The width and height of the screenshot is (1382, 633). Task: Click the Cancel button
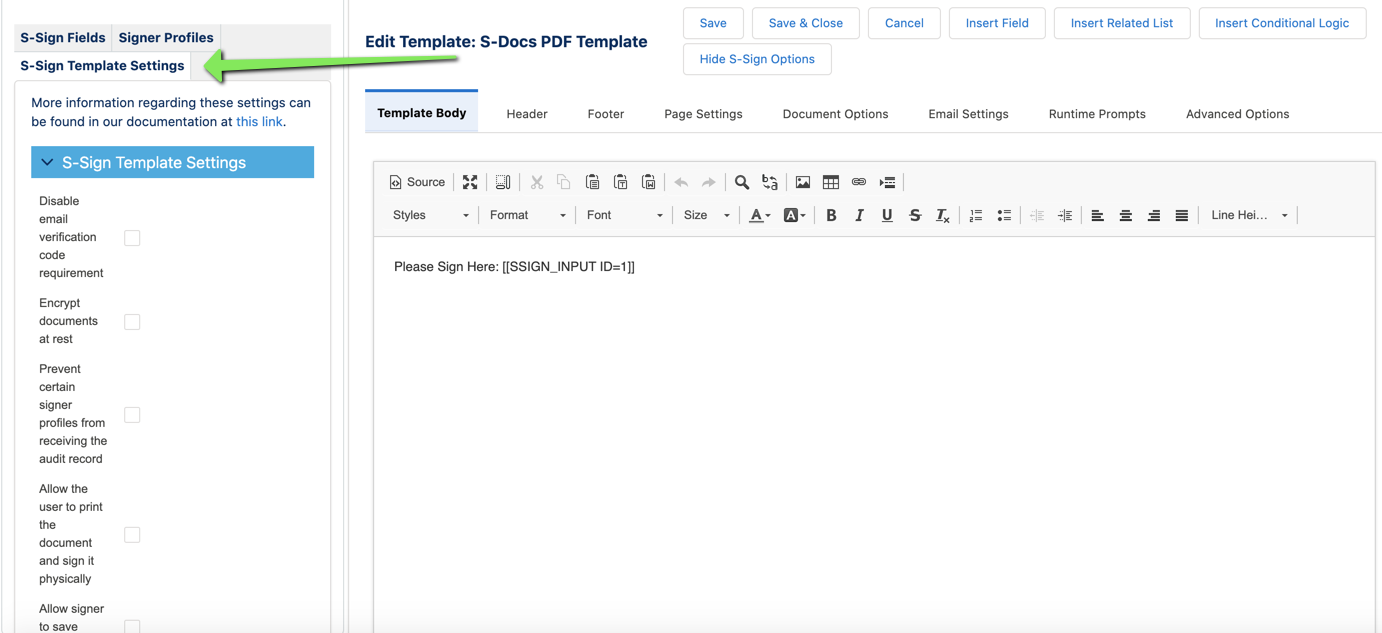pyautogui.click(x=904, y=23)
